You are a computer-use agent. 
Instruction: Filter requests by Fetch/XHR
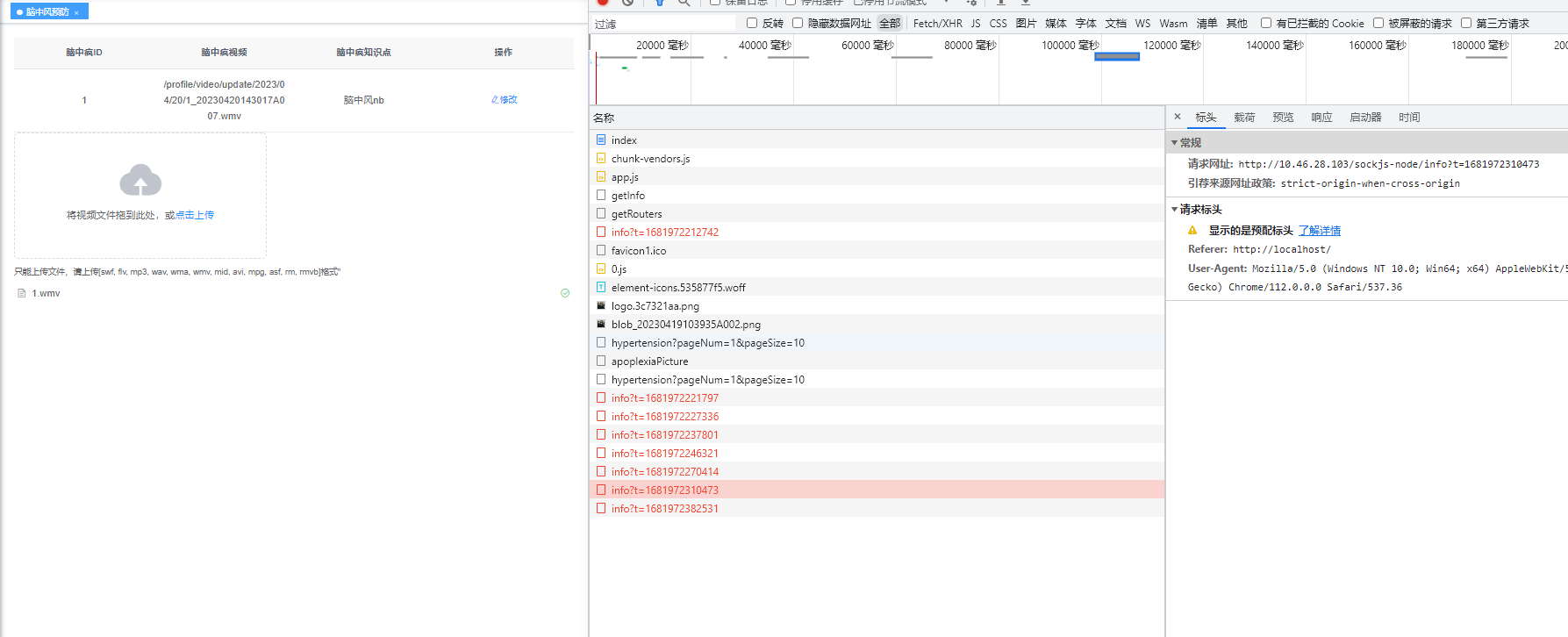click(937, 24)
